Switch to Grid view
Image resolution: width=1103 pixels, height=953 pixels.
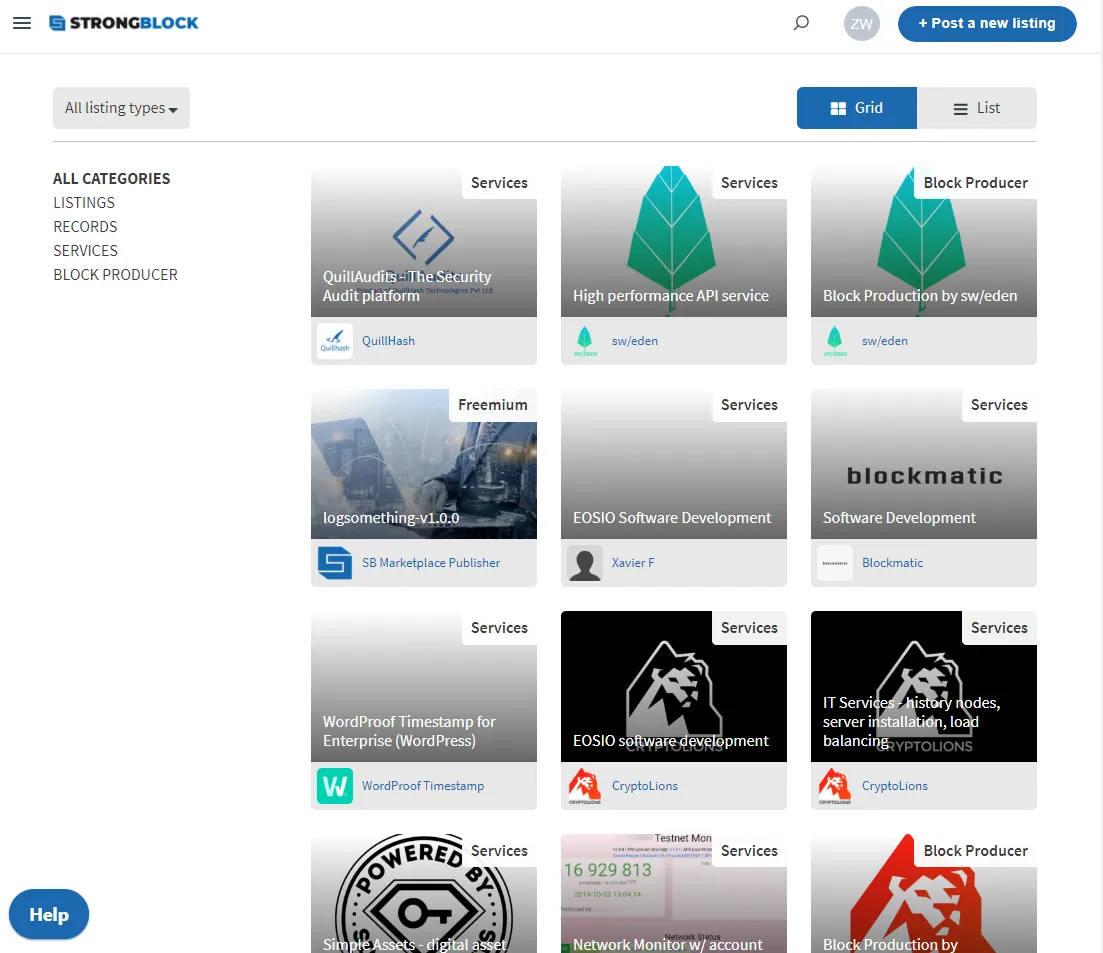pos(856,108)
